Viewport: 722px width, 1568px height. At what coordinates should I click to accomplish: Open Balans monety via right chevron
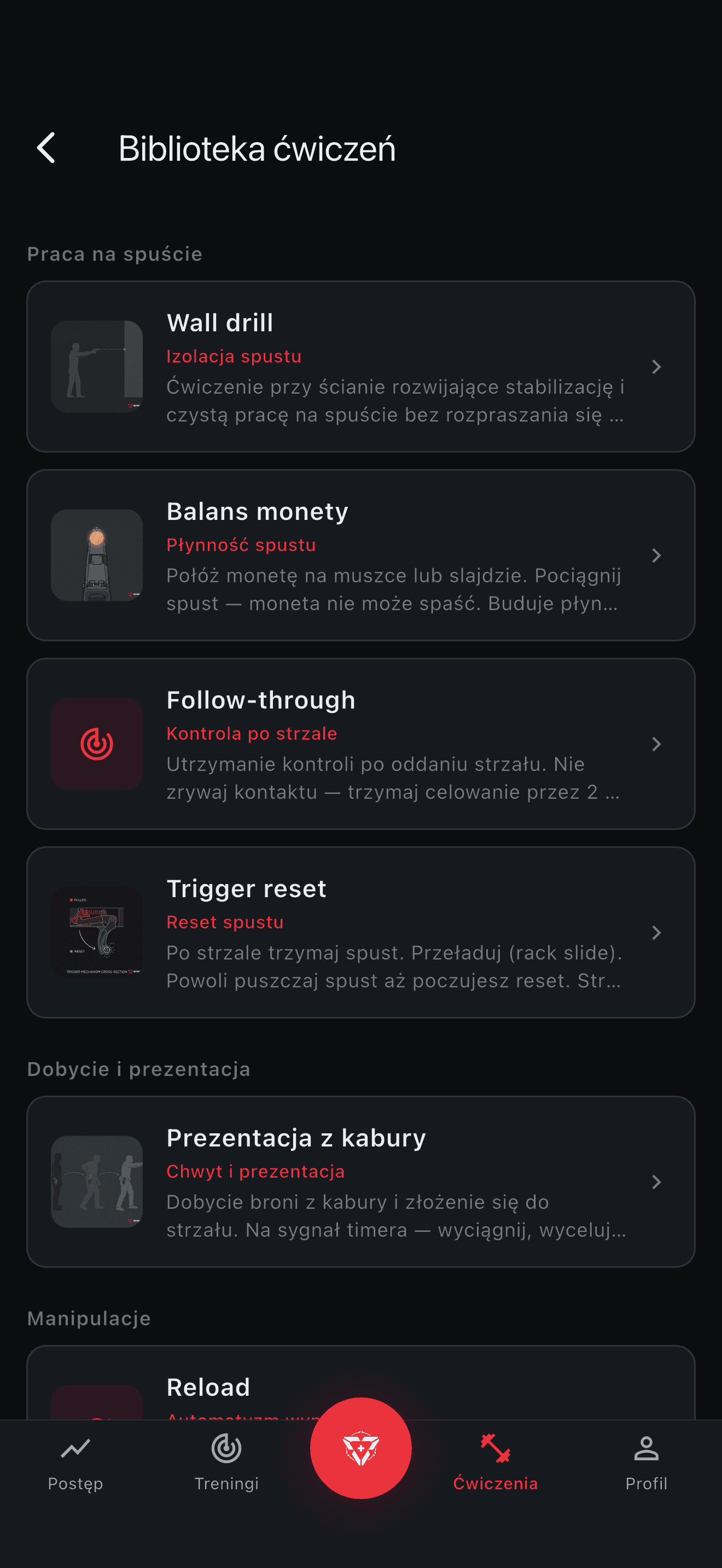click(656, 555)
